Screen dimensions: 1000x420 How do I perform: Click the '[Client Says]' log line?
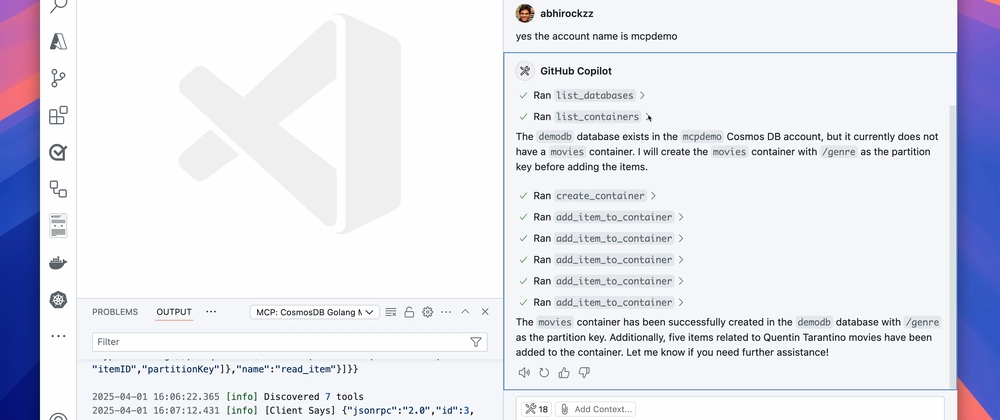(283, 411)
